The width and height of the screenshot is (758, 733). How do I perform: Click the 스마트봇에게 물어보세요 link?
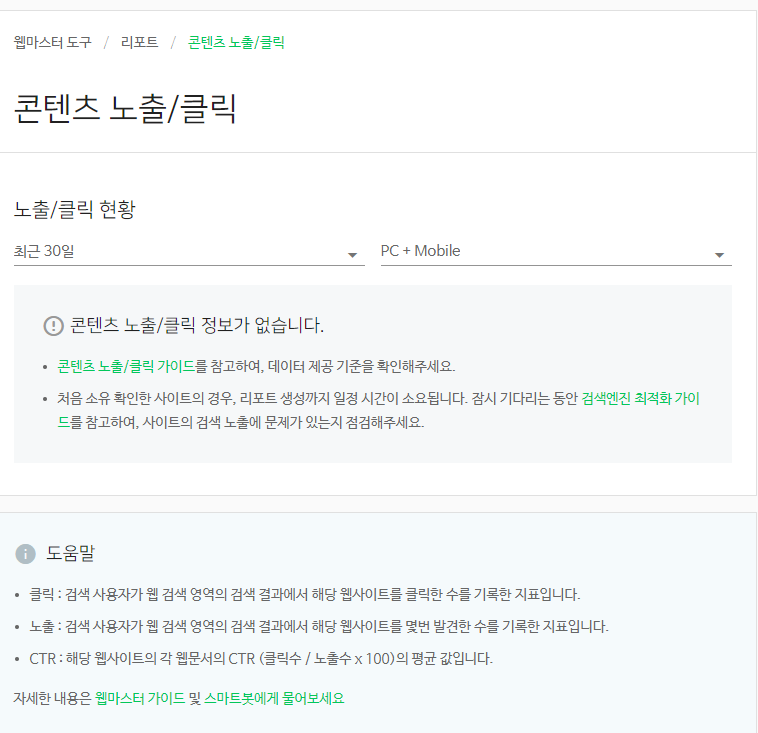[274, 699]
